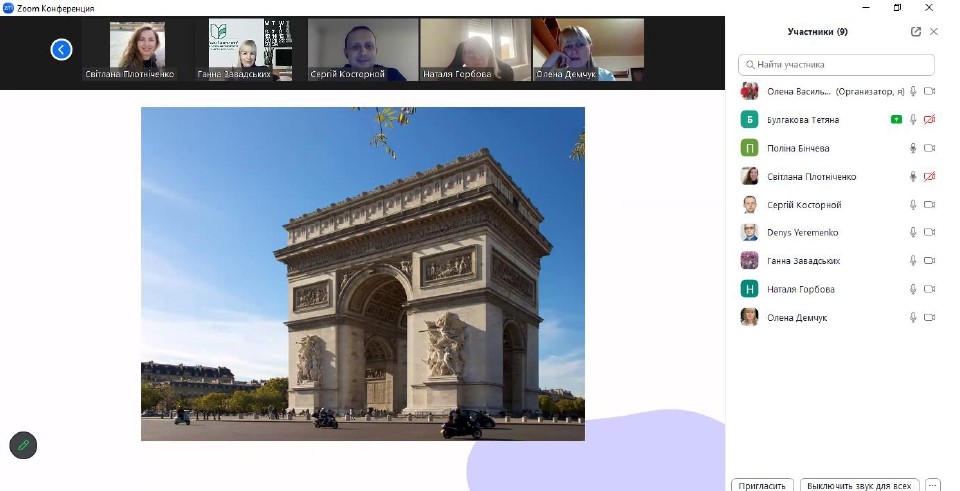Select participant name Поліна Бінчева
This screenshot has height=491, width=960.
798,148
